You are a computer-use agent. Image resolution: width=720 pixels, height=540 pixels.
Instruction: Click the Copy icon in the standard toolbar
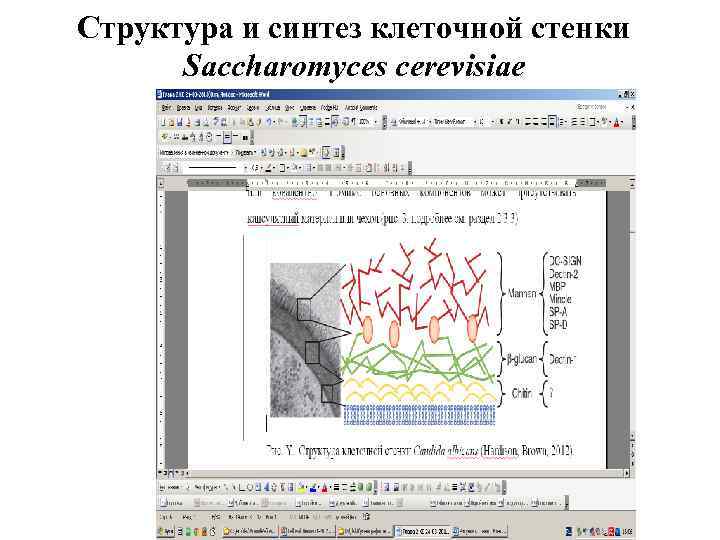point(242,122)
